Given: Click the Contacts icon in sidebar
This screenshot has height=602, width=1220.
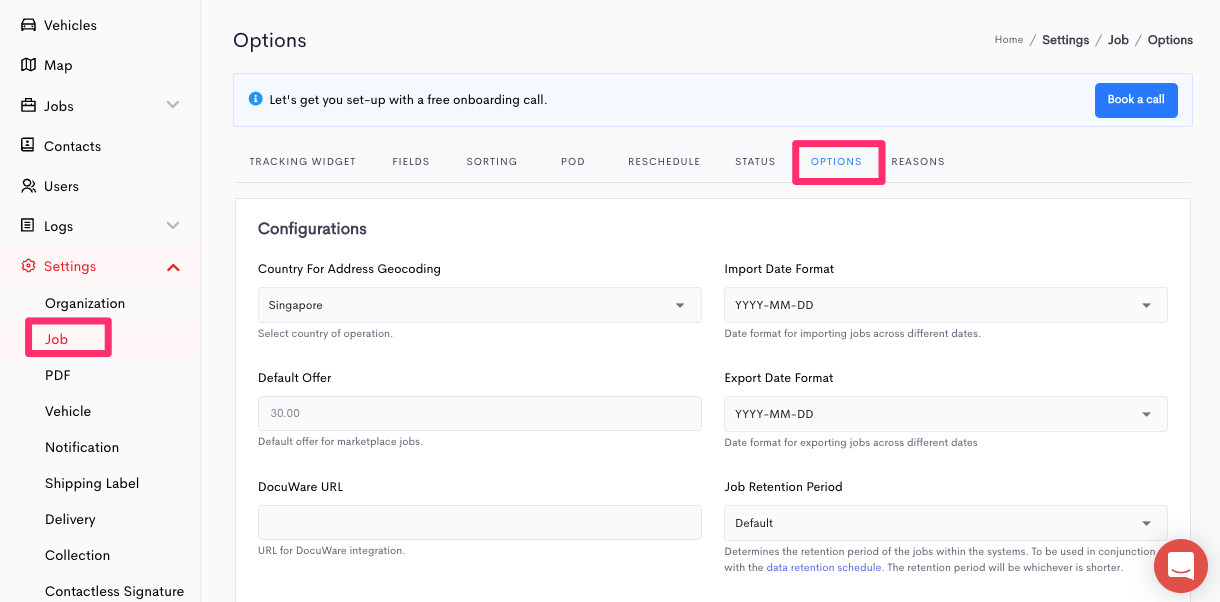Looking at the screenshot, I should (x=28, y=146).
